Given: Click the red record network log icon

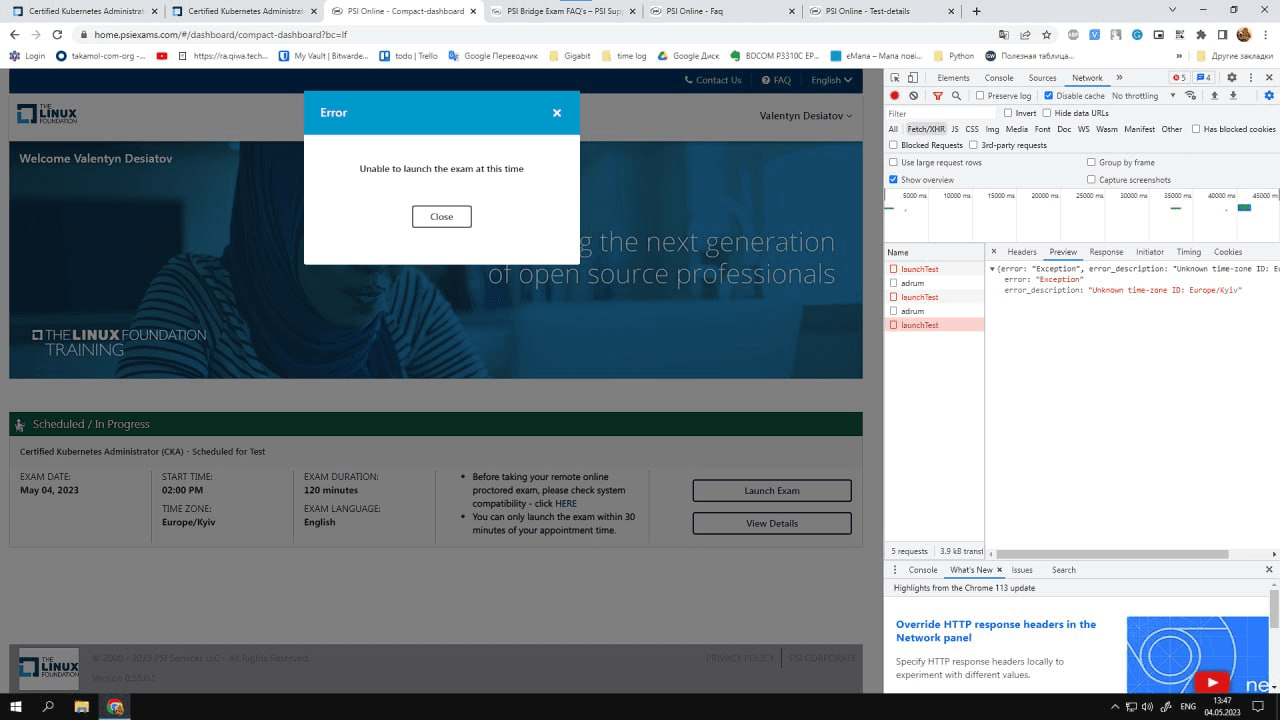Looking at the screenshot, I should (x=894, y=96).
